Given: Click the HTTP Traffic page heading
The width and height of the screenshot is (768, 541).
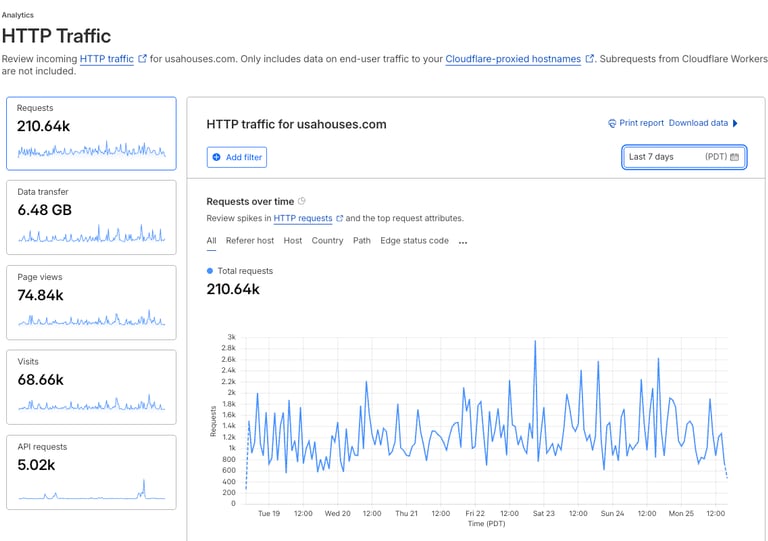Looking at the screenshot, I should click(56, 36).
